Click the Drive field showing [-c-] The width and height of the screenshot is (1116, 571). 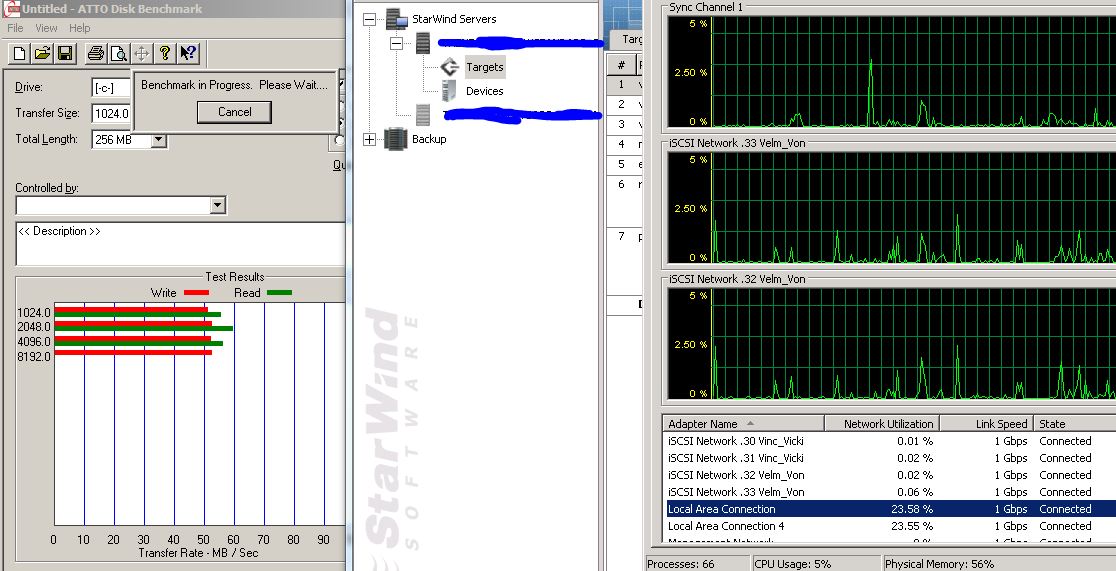click(112, 88)
